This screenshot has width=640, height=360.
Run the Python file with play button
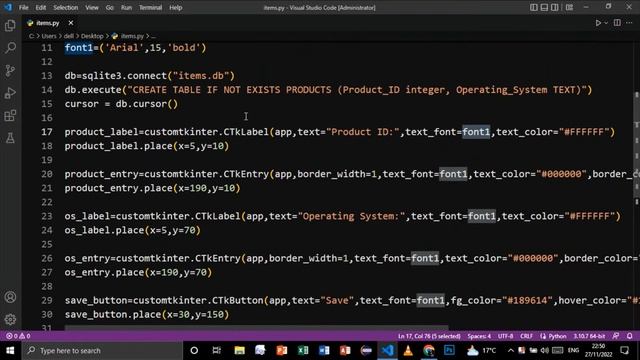[598, 23]
